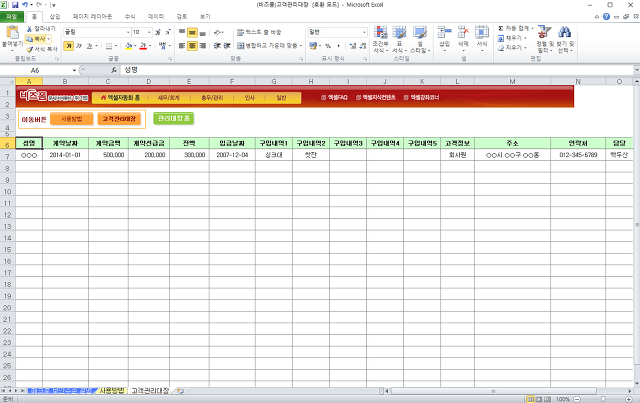Decrease font size with the shrink-font icon

(x=167, y=32)
